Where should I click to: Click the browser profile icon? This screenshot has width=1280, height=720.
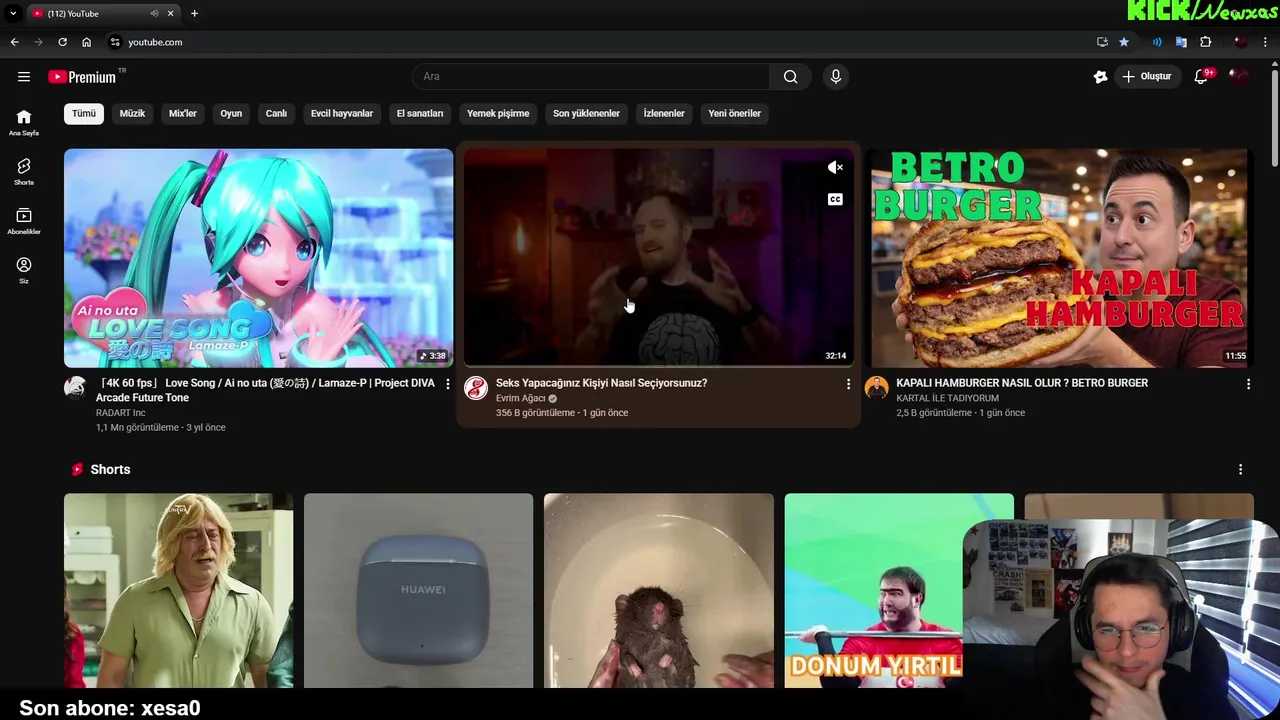1241,42
